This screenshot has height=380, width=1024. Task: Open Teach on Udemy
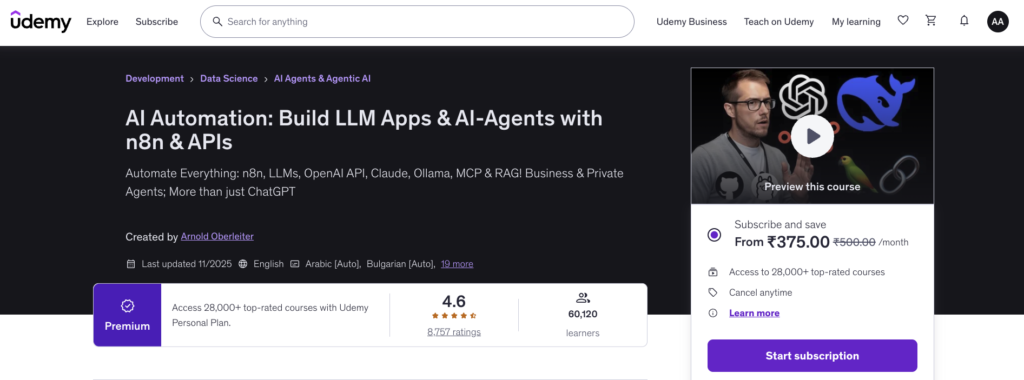pos(778,22)
